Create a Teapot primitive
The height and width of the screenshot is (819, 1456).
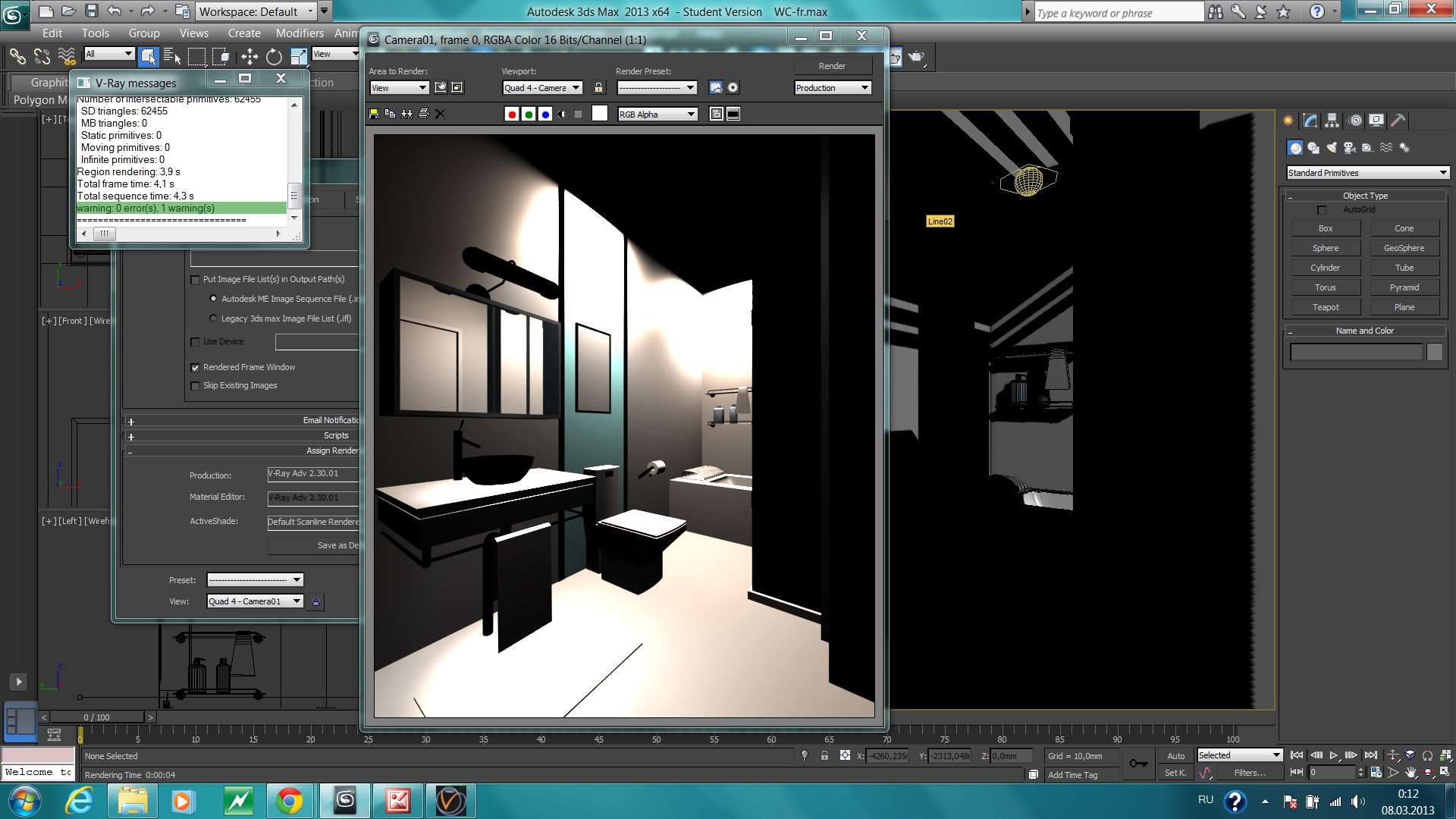pos(1326,307)
